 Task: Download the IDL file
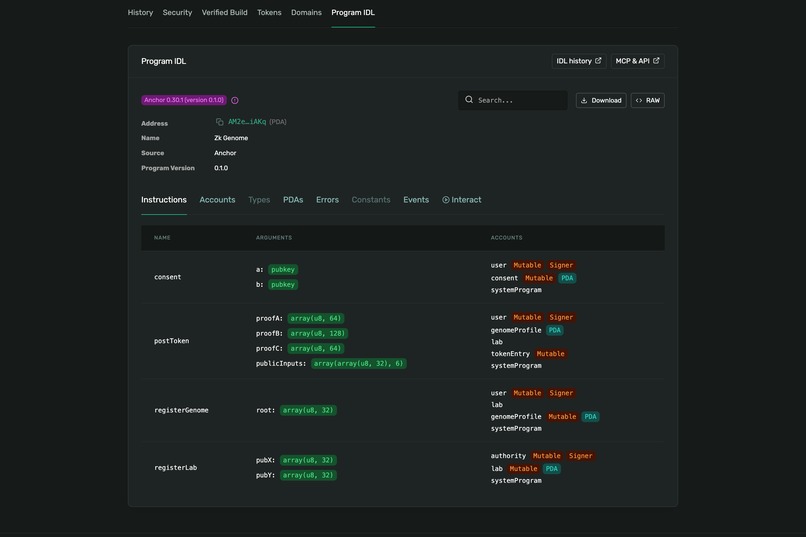click(x=601, y=100)
